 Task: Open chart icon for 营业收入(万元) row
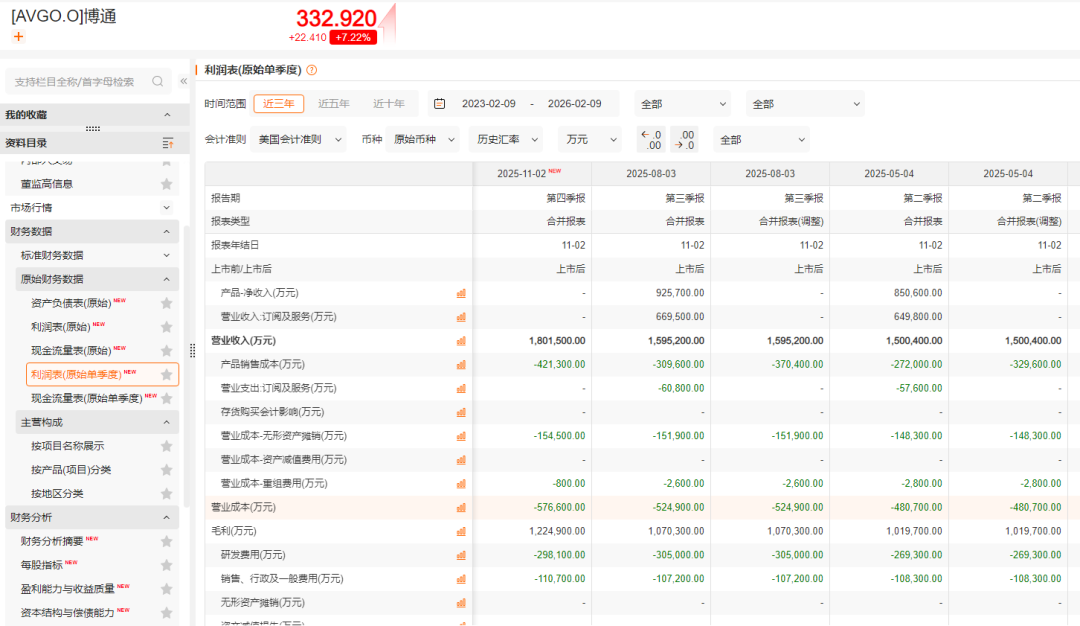461,341
